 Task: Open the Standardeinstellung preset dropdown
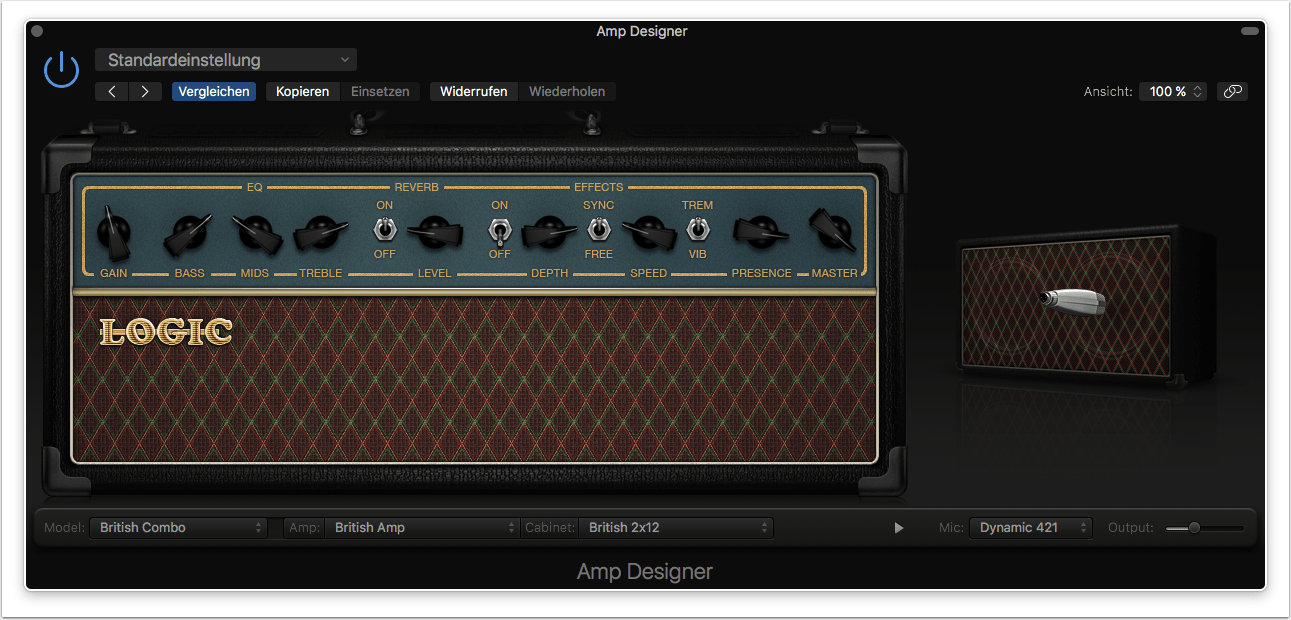(x=226, y=60)
